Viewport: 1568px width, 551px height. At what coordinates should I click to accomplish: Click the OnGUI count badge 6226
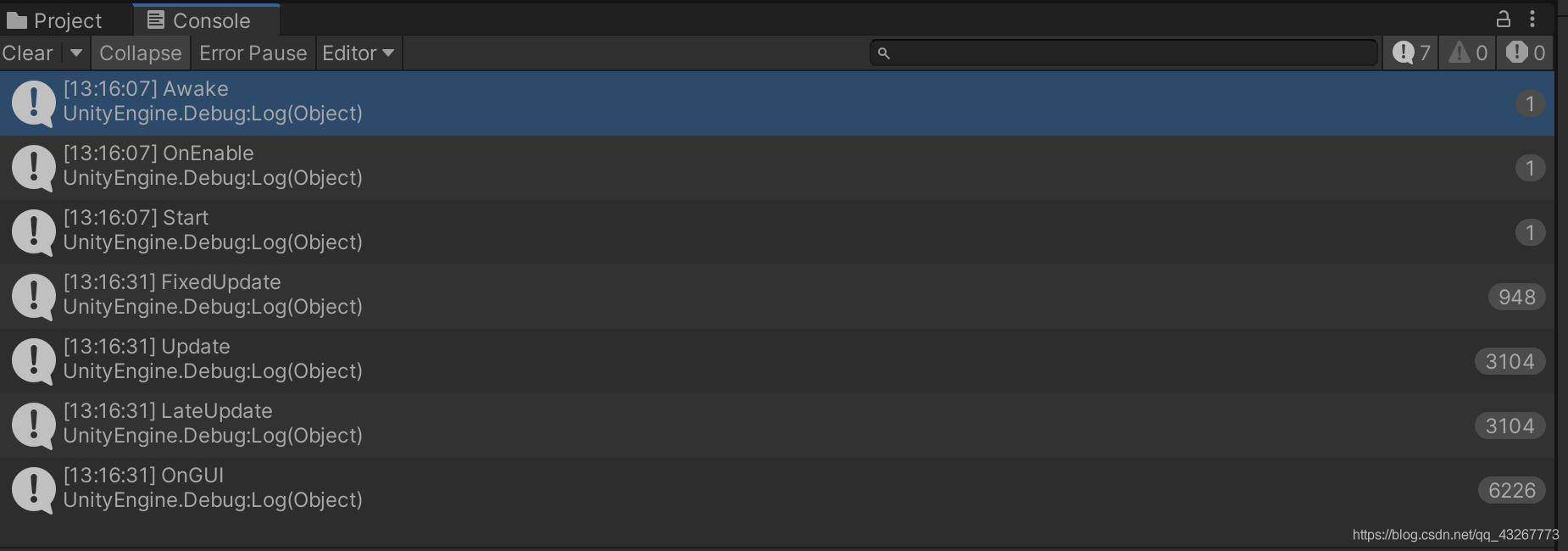[1512, 490]
